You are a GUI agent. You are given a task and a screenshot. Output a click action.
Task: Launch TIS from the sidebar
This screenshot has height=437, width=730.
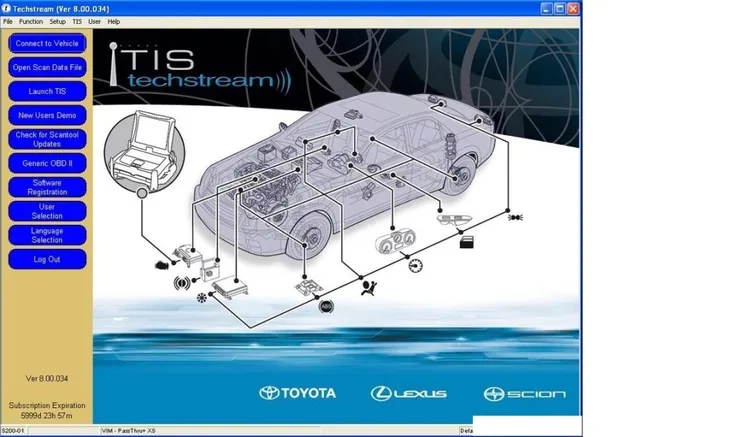tap(47, 91)
